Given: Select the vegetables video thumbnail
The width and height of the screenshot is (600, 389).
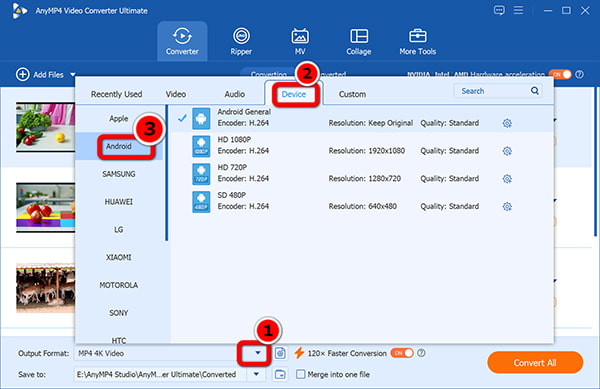Looking at the screenshot, I should (x=45, y=127).
